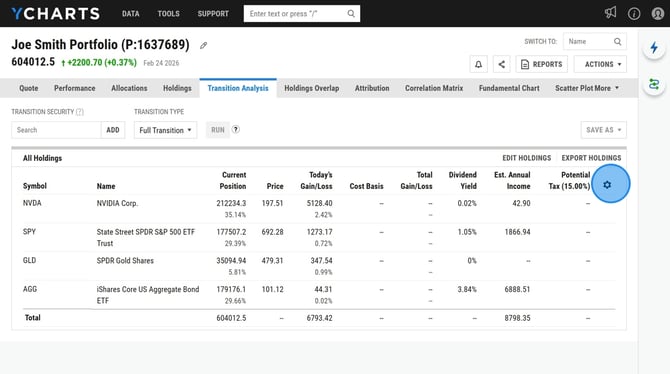Click the AGG symbol
670x374 pixels.
pos(30,289)
